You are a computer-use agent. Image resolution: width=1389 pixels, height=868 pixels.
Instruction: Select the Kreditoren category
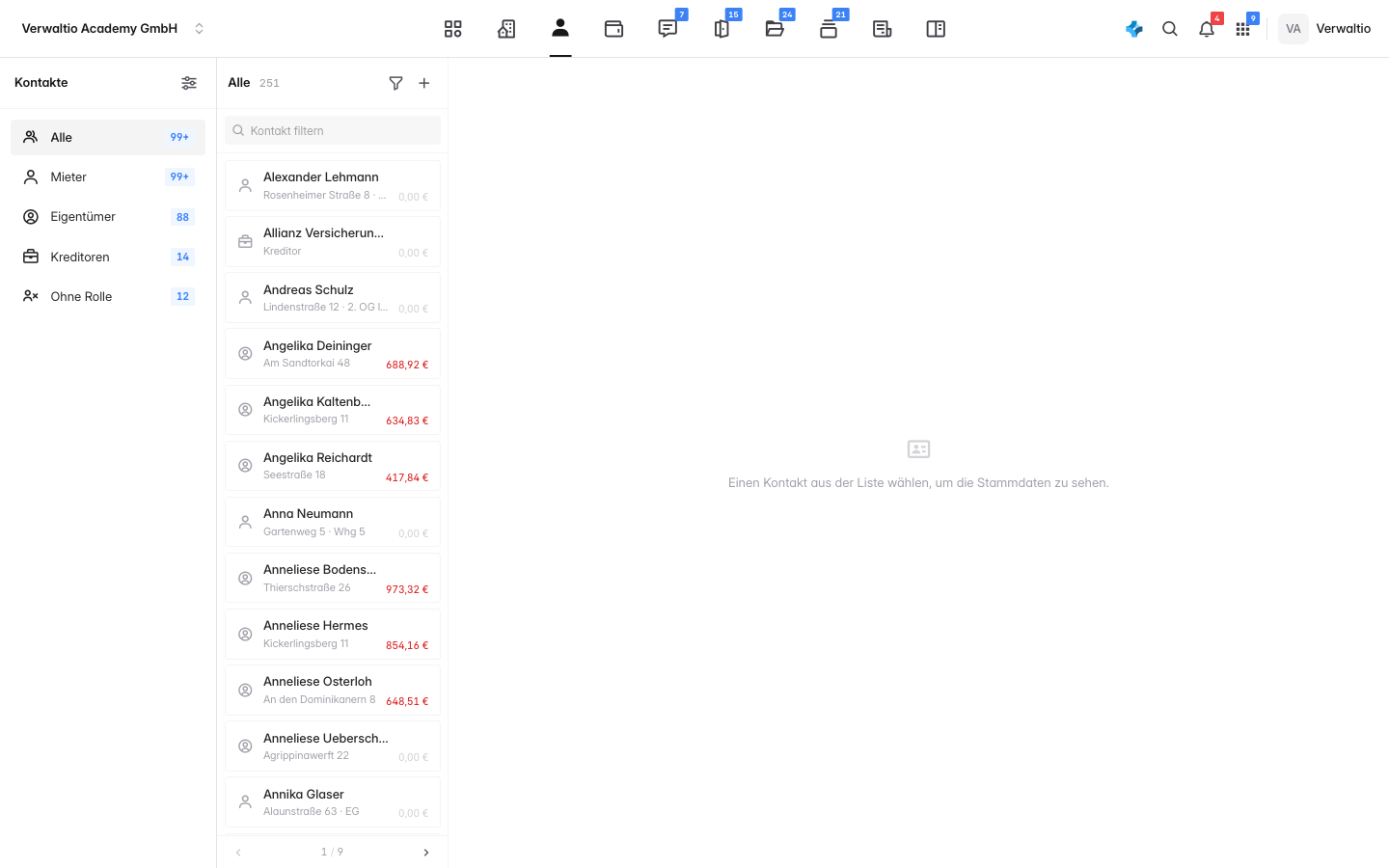pyautogui.click(x=108, y=257)
